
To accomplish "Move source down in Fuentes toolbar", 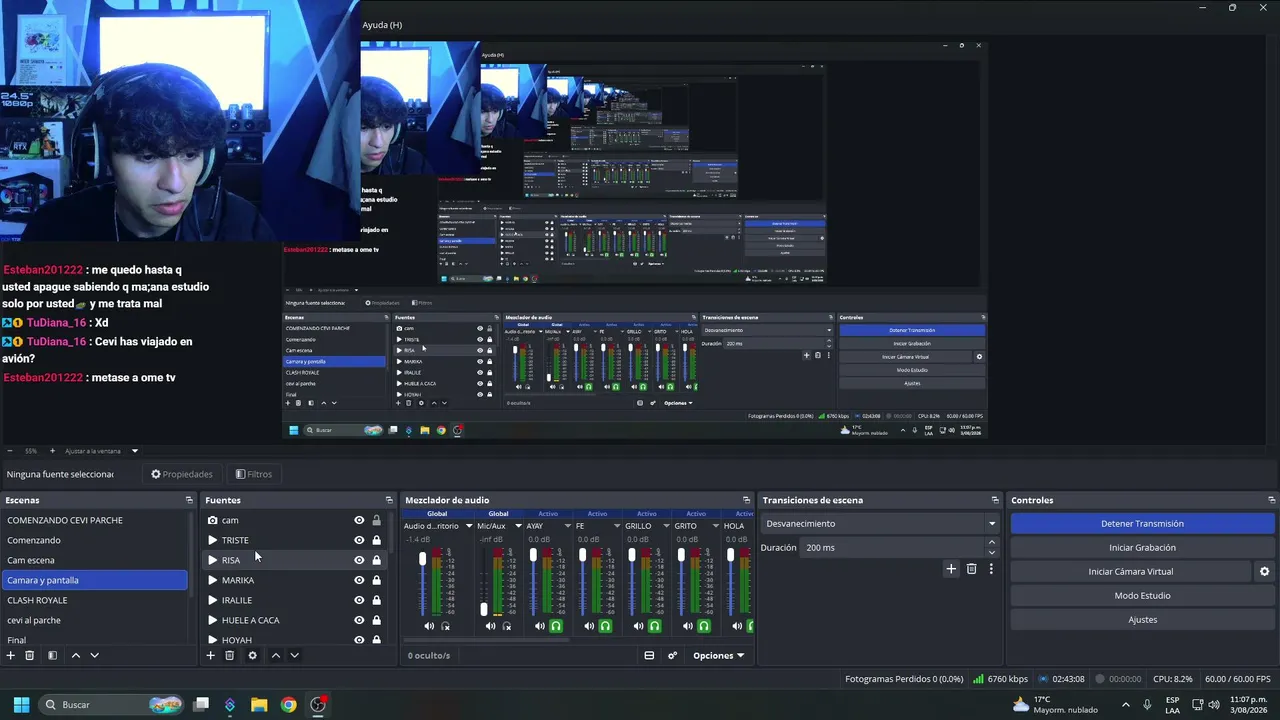I will pyautogui.click(x=294, y=655).
